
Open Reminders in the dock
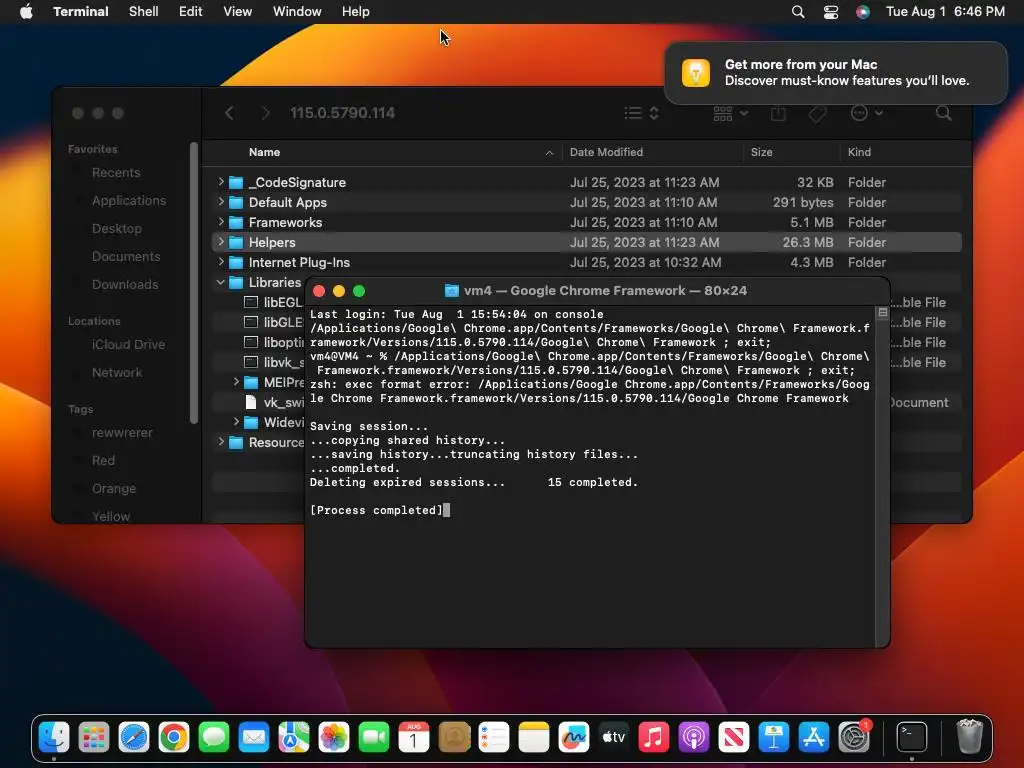pyautogui.click(x=494, y=737)
